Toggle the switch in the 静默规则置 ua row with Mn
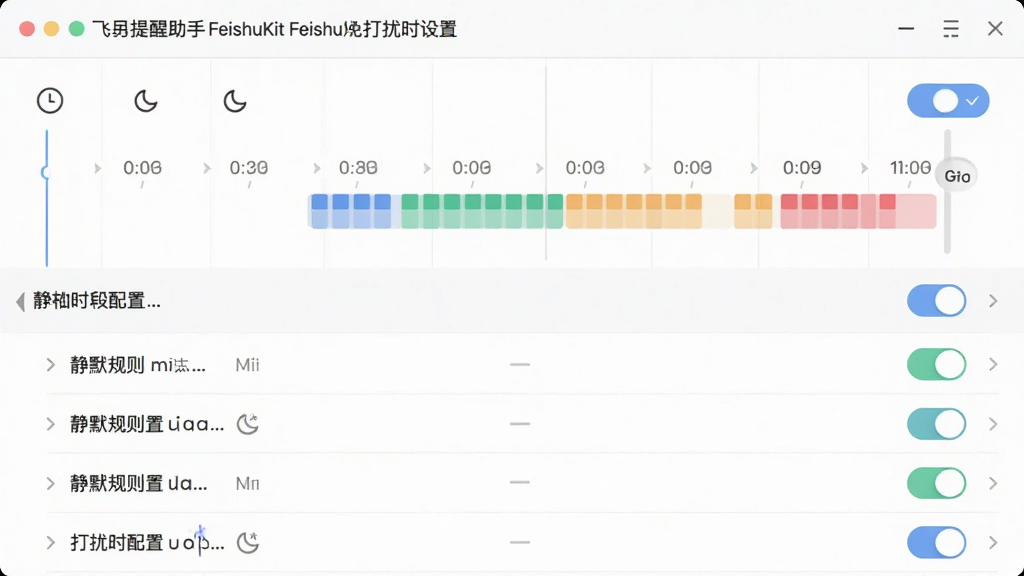This screenshot has width=1024, height=576. pos(936,483)
